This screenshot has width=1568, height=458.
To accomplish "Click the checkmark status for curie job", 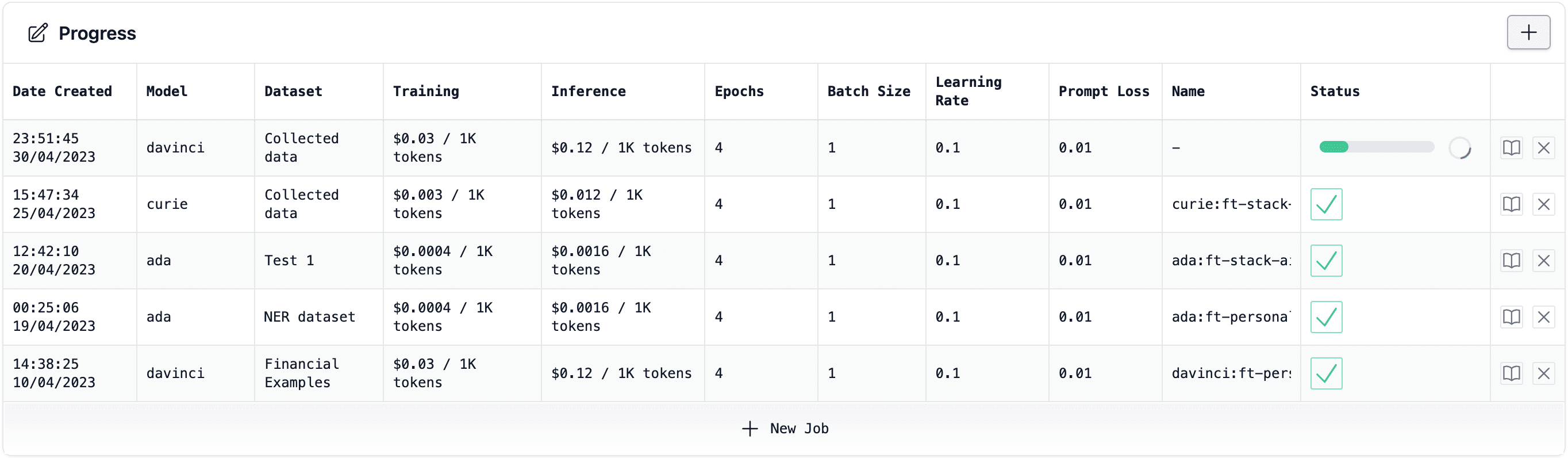I will [x=1326, y=204].
